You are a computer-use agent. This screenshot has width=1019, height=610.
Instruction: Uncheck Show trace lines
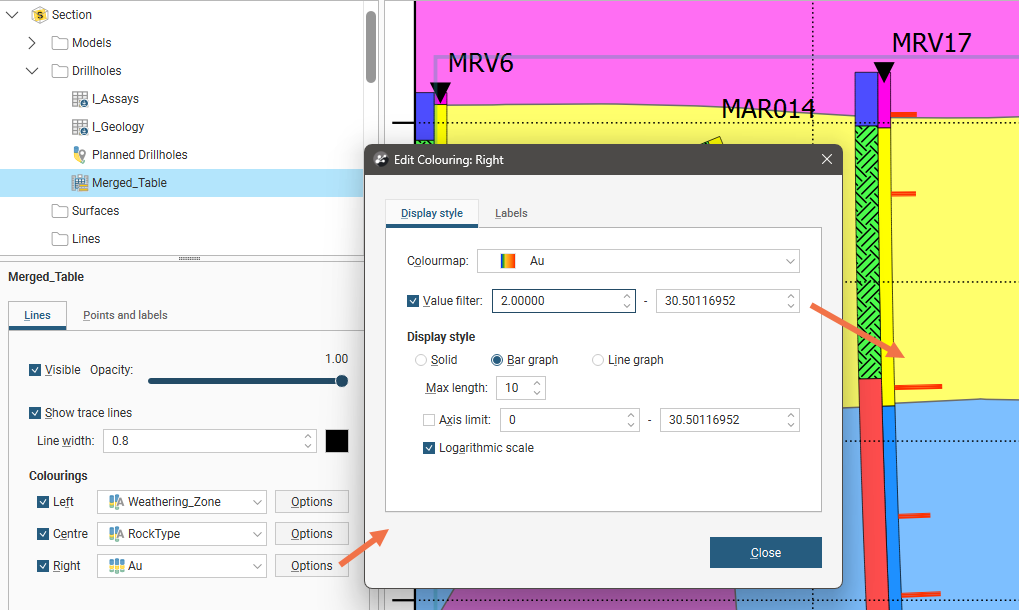pyautogui.click(x=37, y=413)
